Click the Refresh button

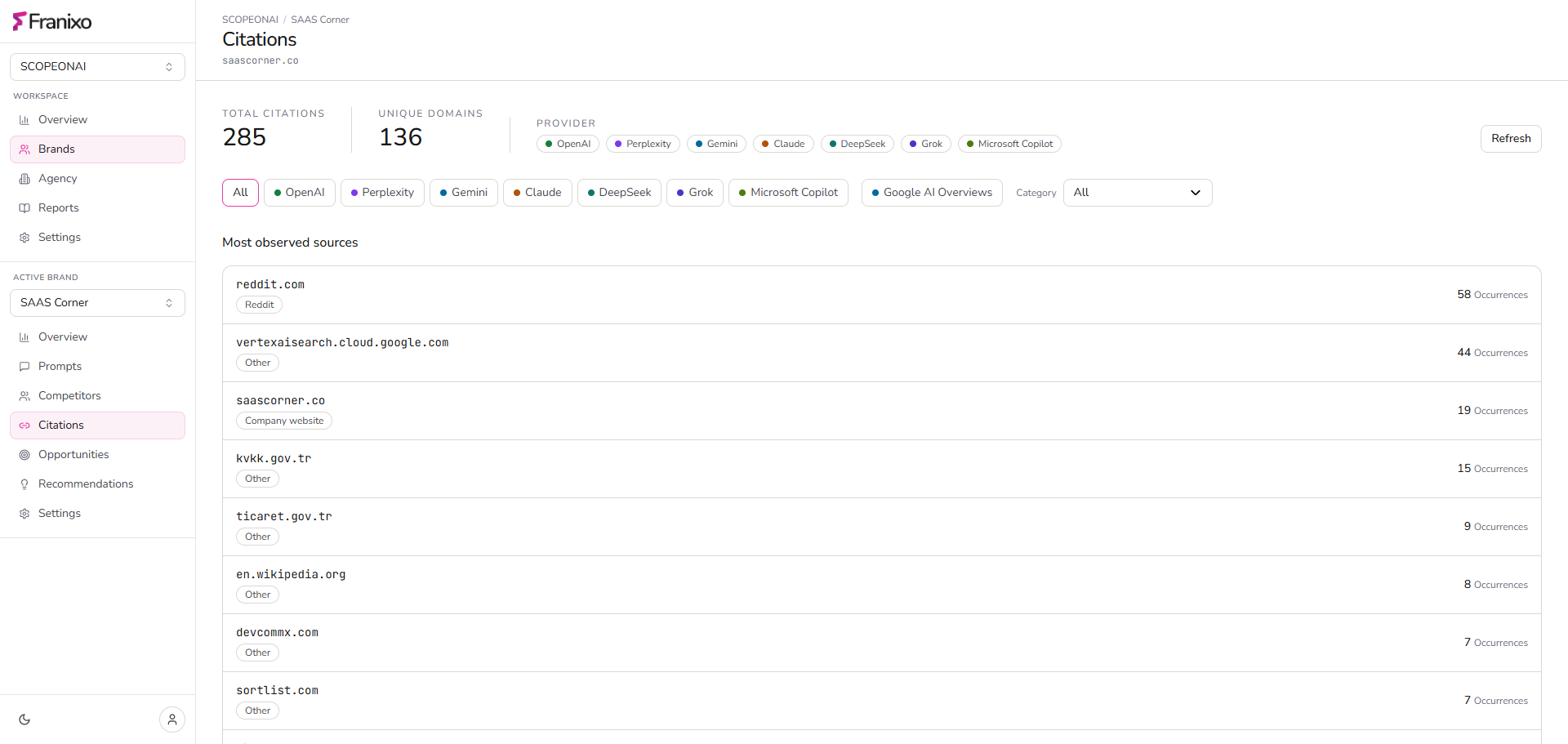[1511, 139]
